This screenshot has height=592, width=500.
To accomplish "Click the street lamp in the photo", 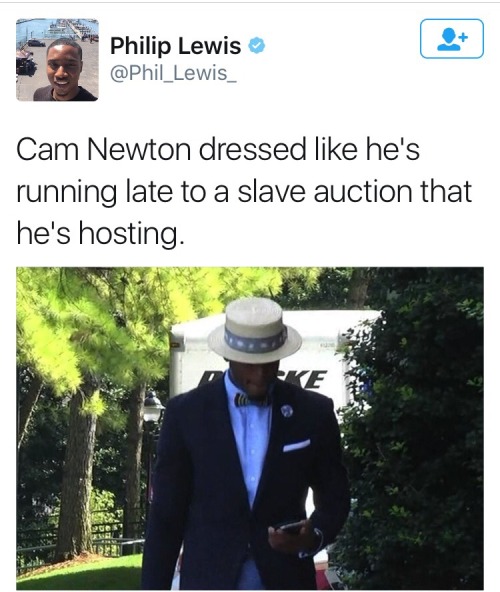I will 153,409.
